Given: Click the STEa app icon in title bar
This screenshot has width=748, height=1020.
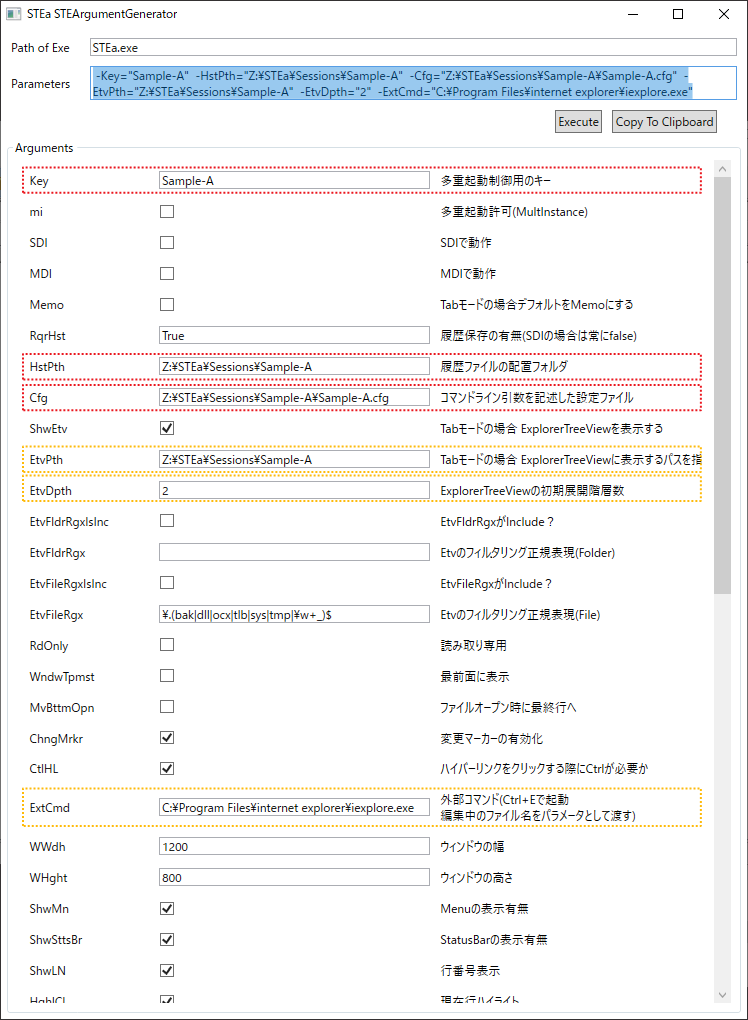Looking at the screenshot, I should pyautogui.click(x=14, y=14).
